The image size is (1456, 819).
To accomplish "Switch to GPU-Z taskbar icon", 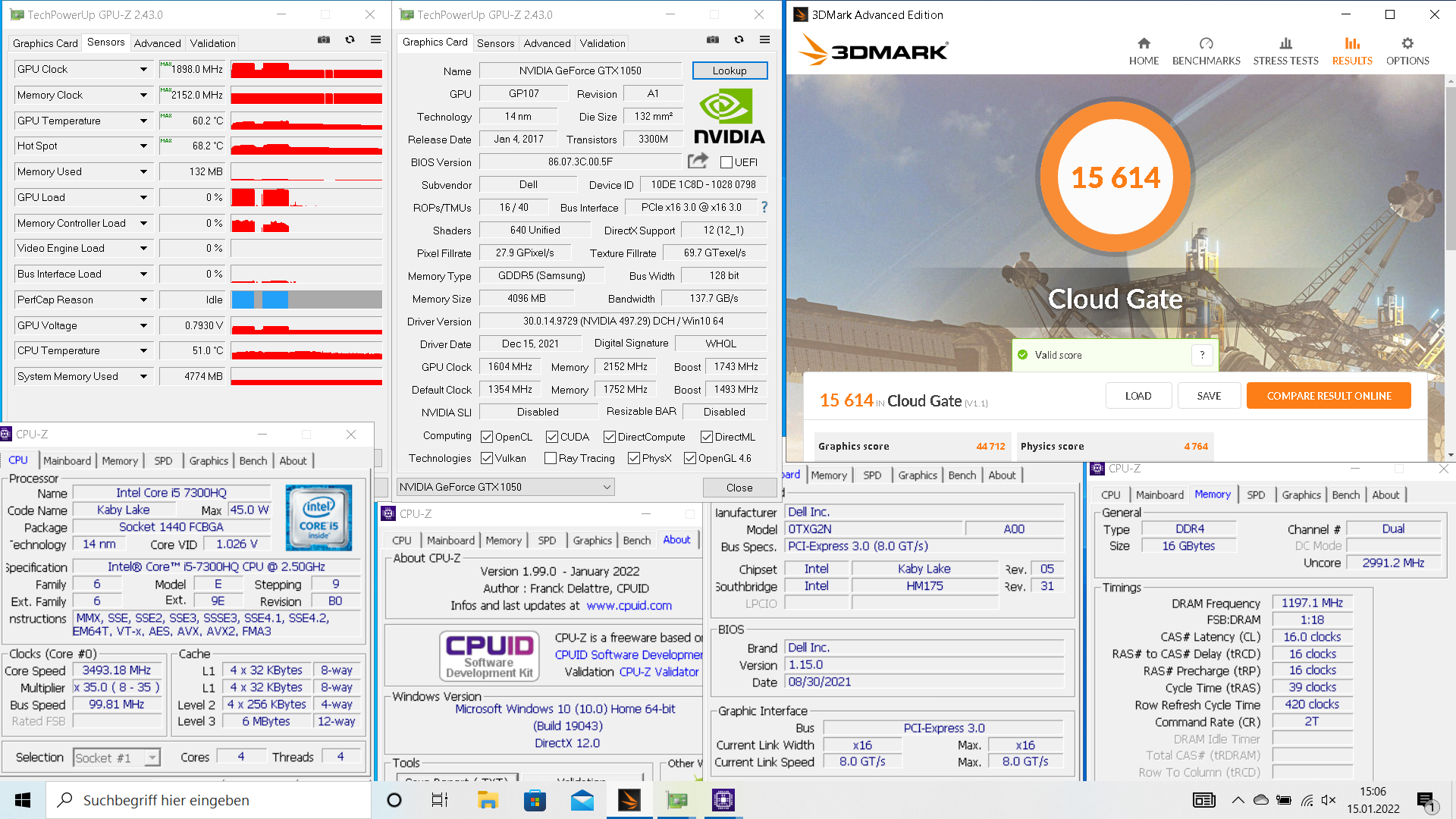I will [676, 800].
